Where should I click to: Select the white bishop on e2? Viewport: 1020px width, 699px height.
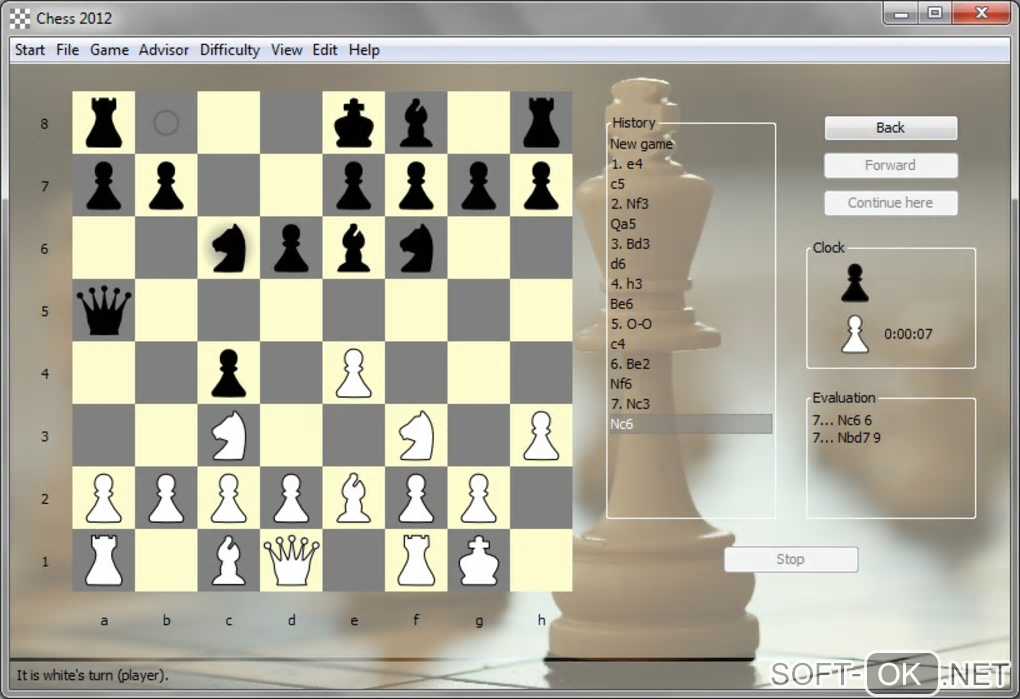[354, 497]
